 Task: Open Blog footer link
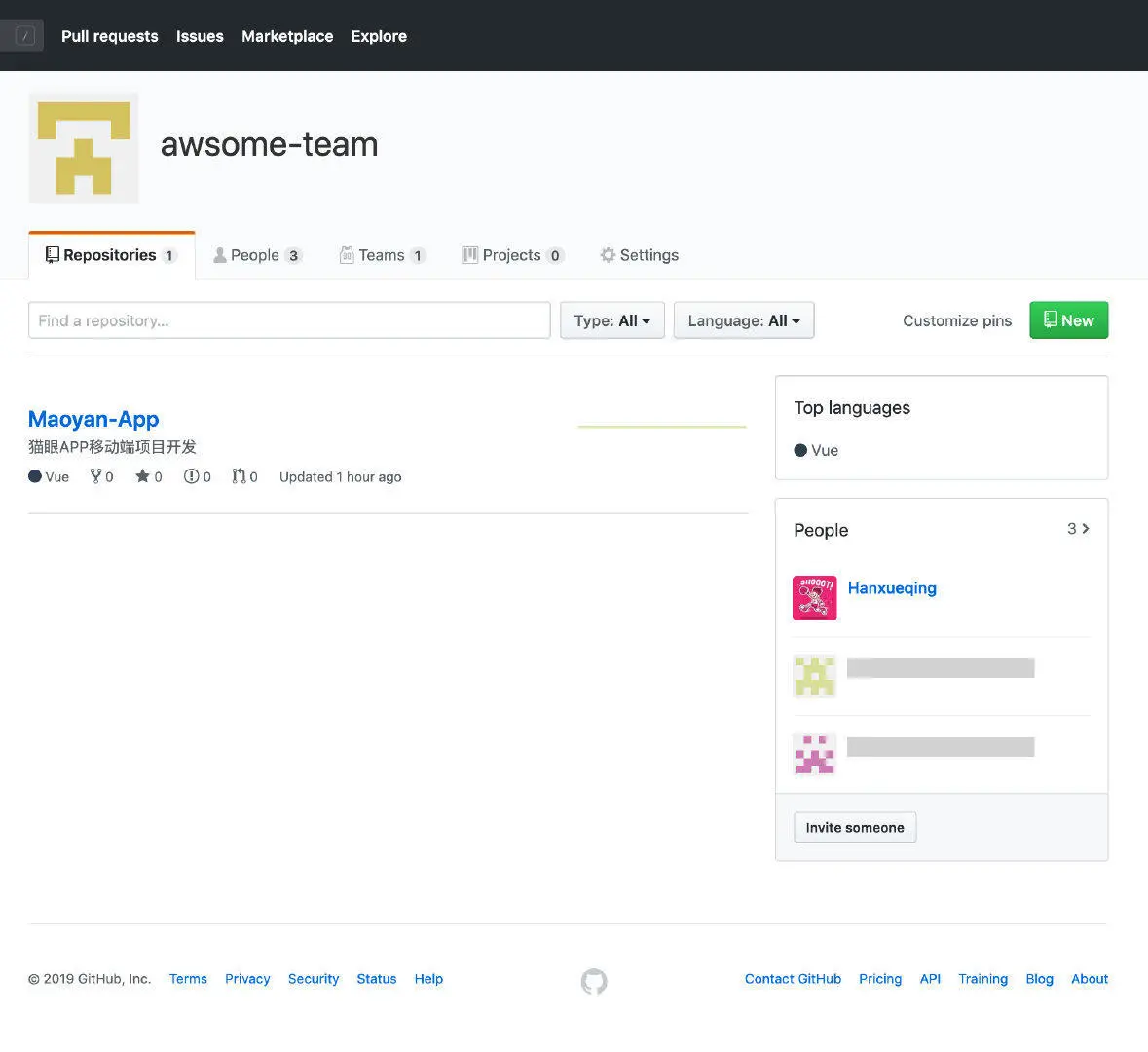(1039, 979)
